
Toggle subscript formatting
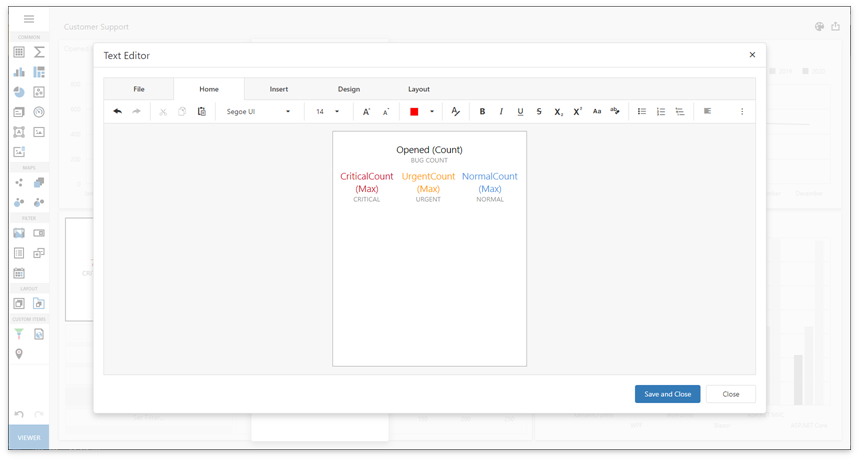pos(558,112)
